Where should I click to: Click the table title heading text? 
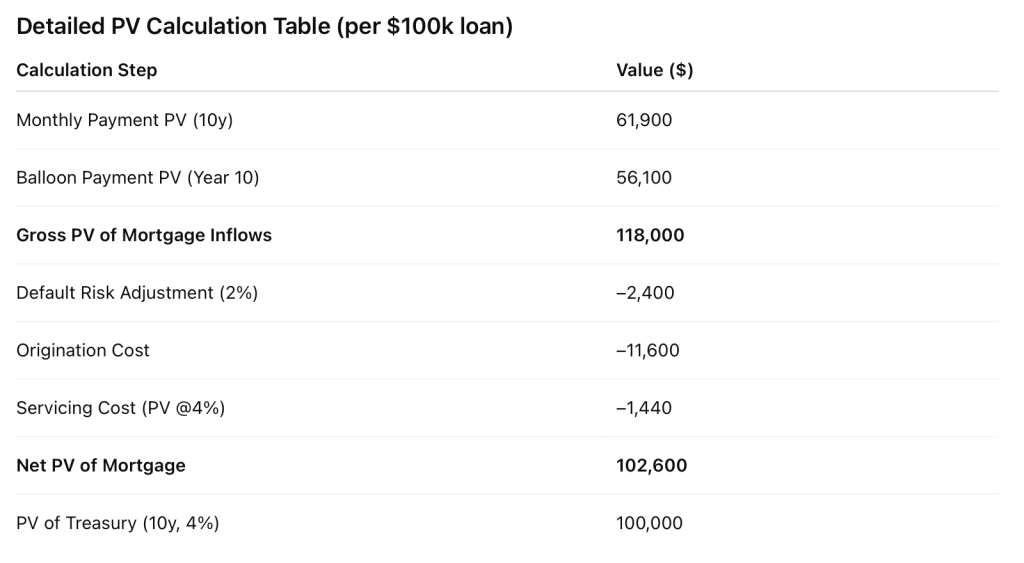coord(264,27)
